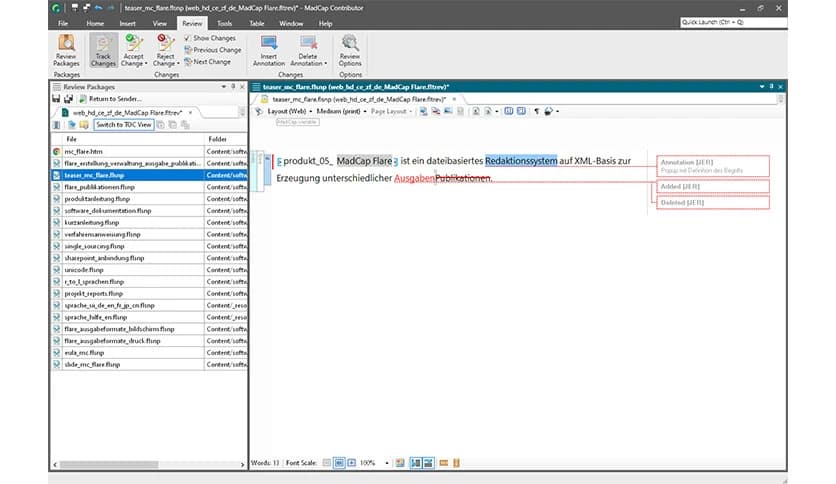Open the Medium (print) dropdown
The width and height of the screenshot is (836, 484).
click(x=341, y=111)
